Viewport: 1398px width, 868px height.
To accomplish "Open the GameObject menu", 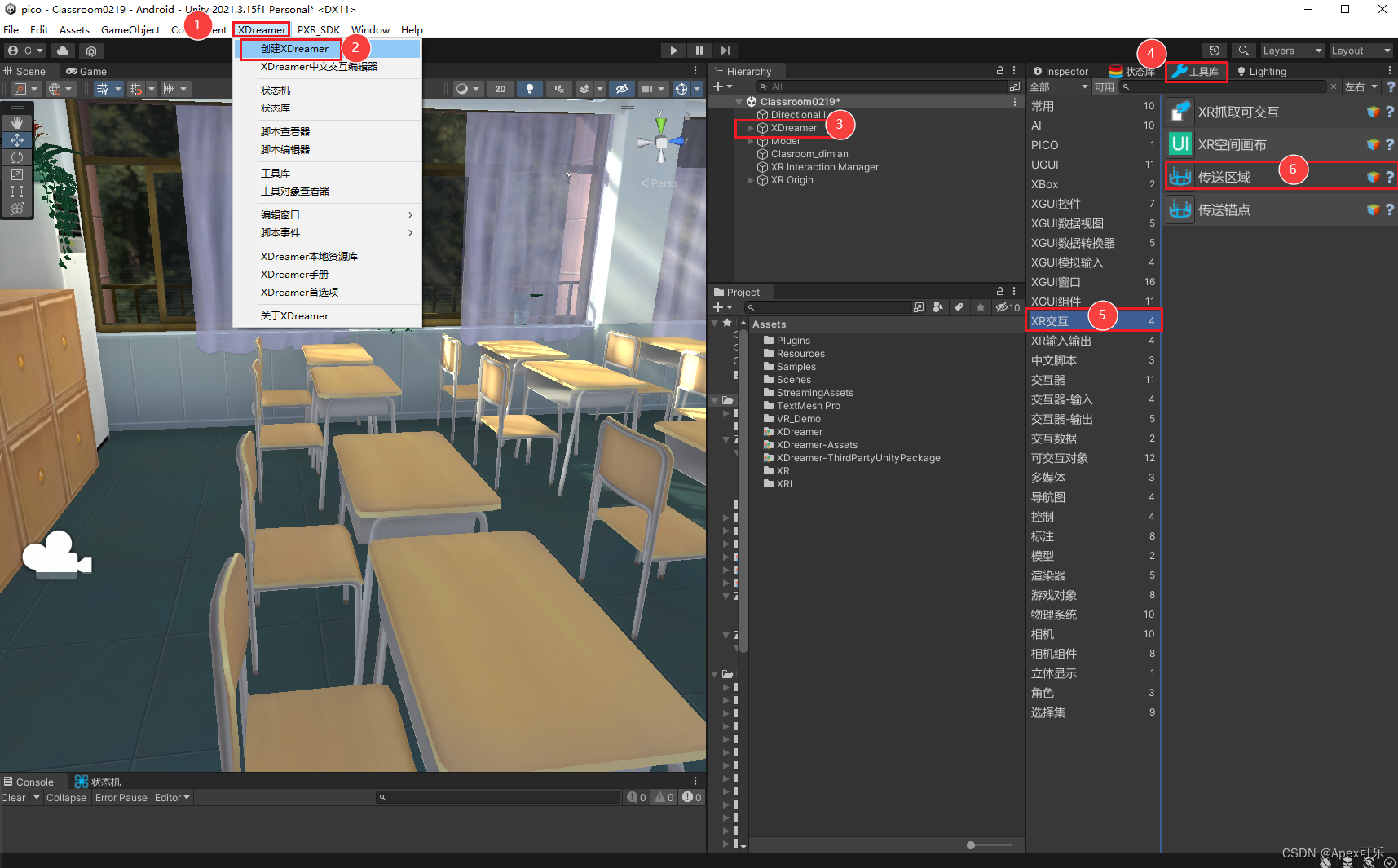I will pos(130,29).
